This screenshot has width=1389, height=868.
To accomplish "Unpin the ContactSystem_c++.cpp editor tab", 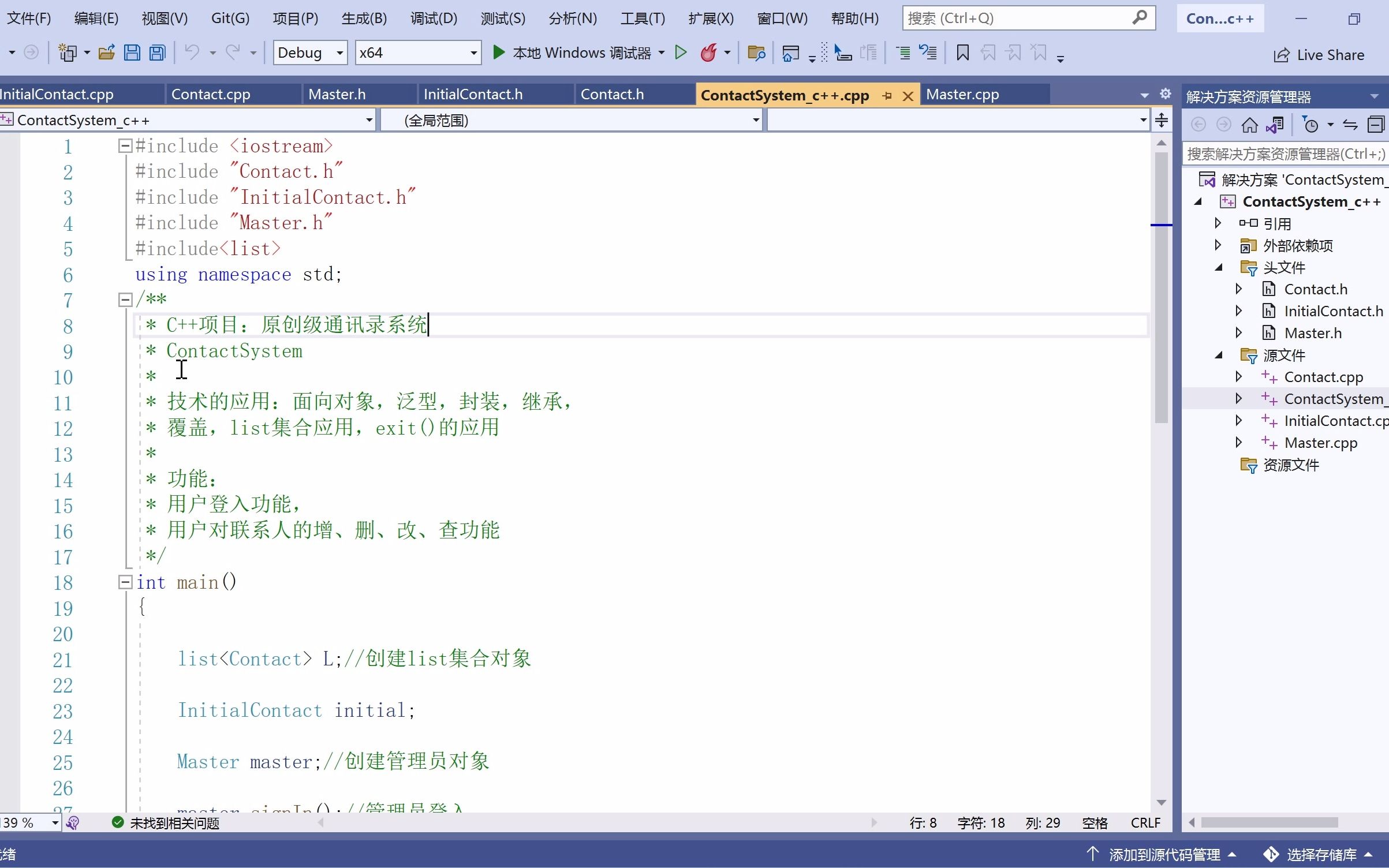I will click(x=887, y=96).
